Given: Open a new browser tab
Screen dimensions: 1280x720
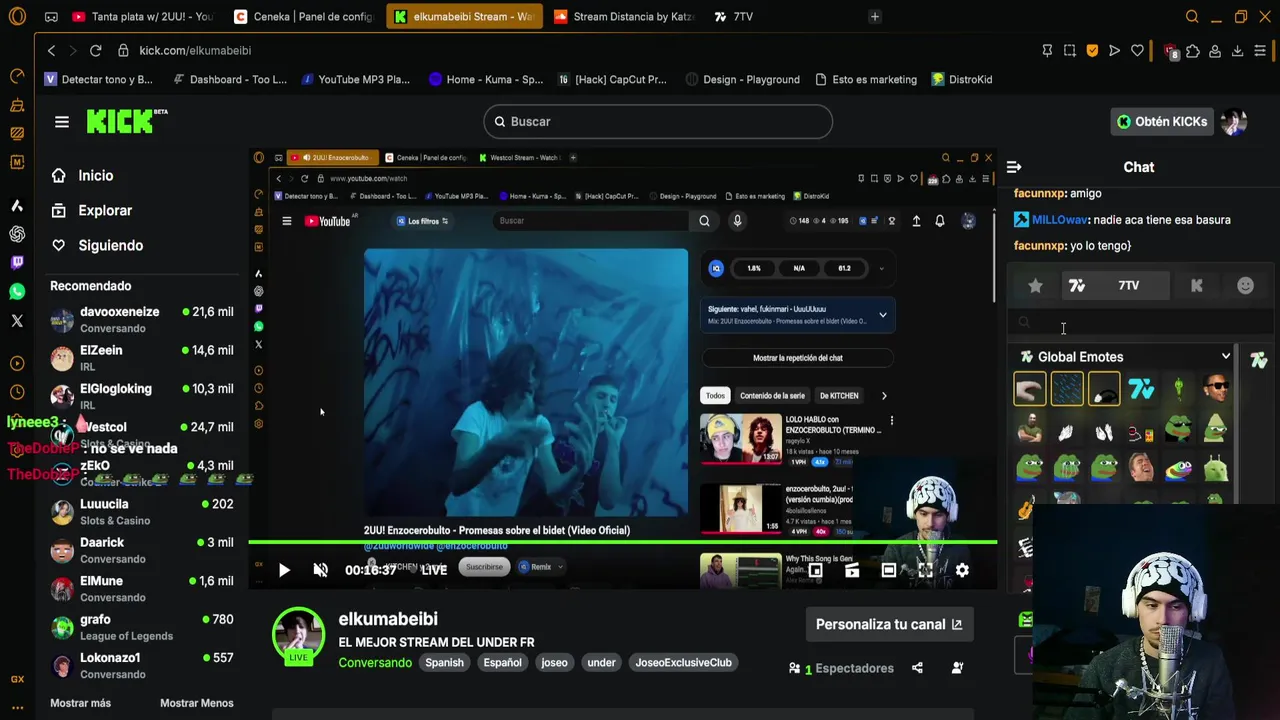Looking at the screenshot, I should [875, 17].
